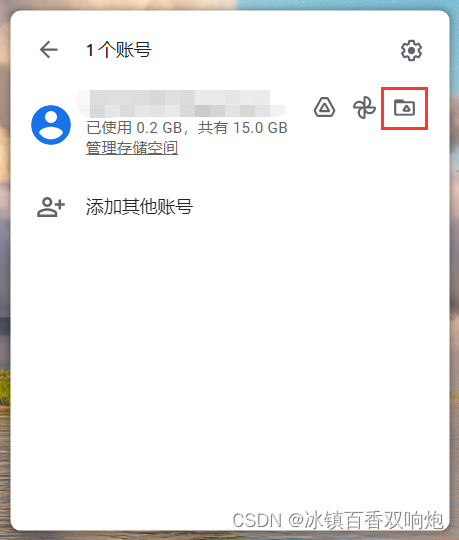Open the Drive folder icon in red box
Viewport: 459px width, 540px height.
click(x=404, y=108)
